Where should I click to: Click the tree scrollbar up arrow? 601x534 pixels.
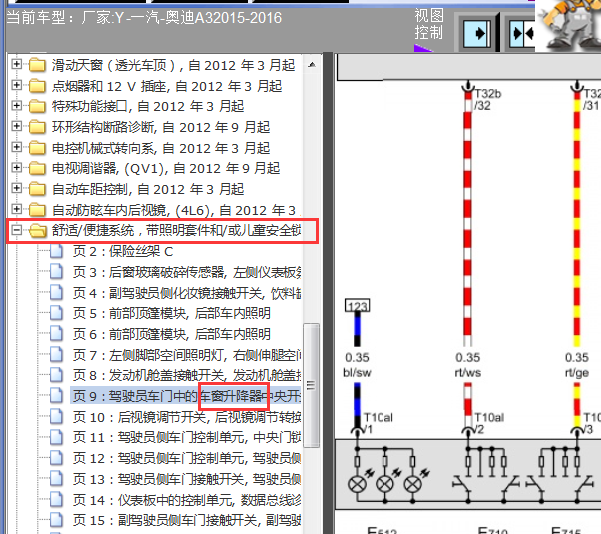pos(312,65)
